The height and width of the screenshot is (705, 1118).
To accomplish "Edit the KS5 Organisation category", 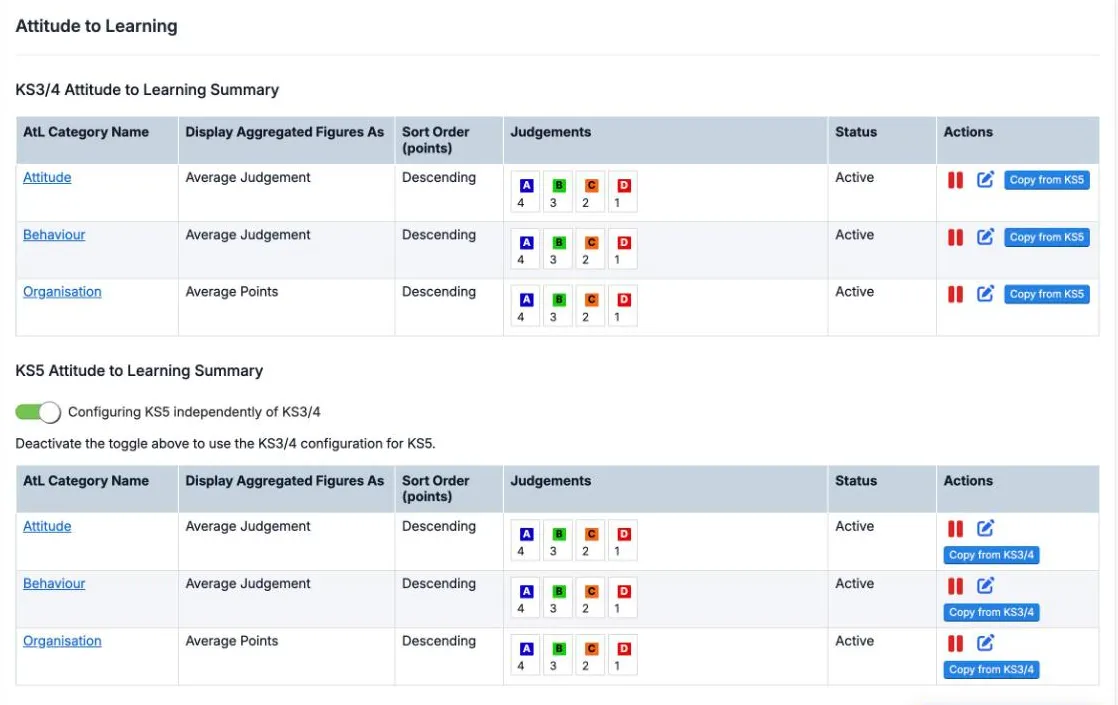I will pyautogui.click(x=985, y=643).
